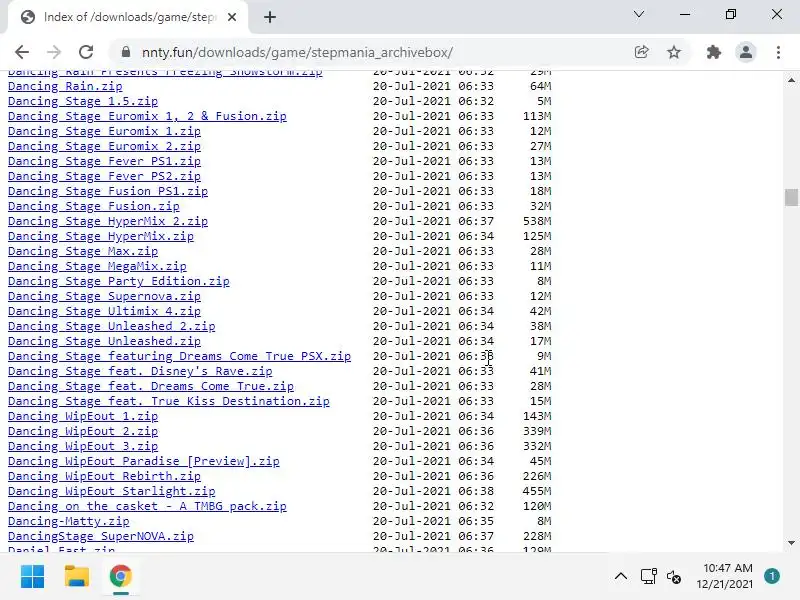Screen dimensions: 800x600
Task: Open the Windows Start menu
Action: (32, 577)
